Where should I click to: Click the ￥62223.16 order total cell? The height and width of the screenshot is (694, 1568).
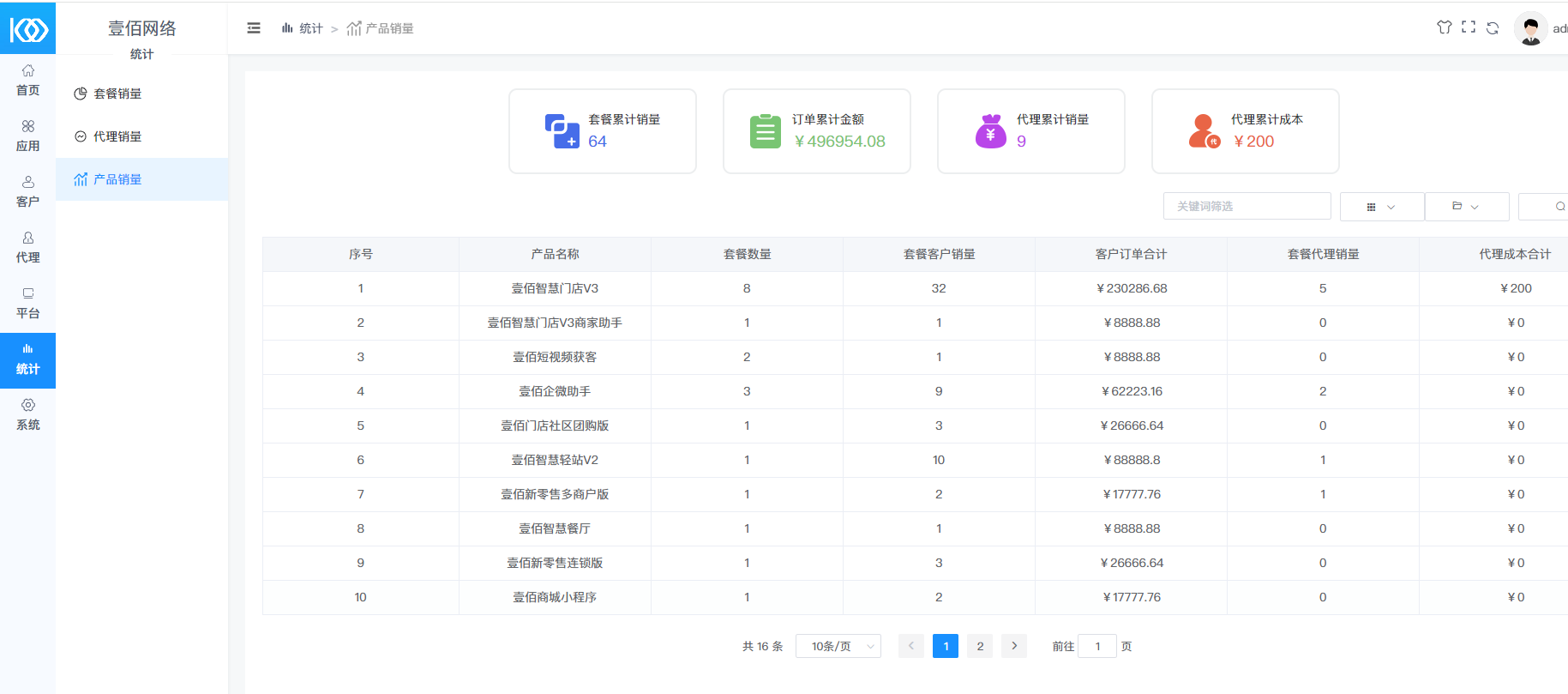tap(1132, 391)
